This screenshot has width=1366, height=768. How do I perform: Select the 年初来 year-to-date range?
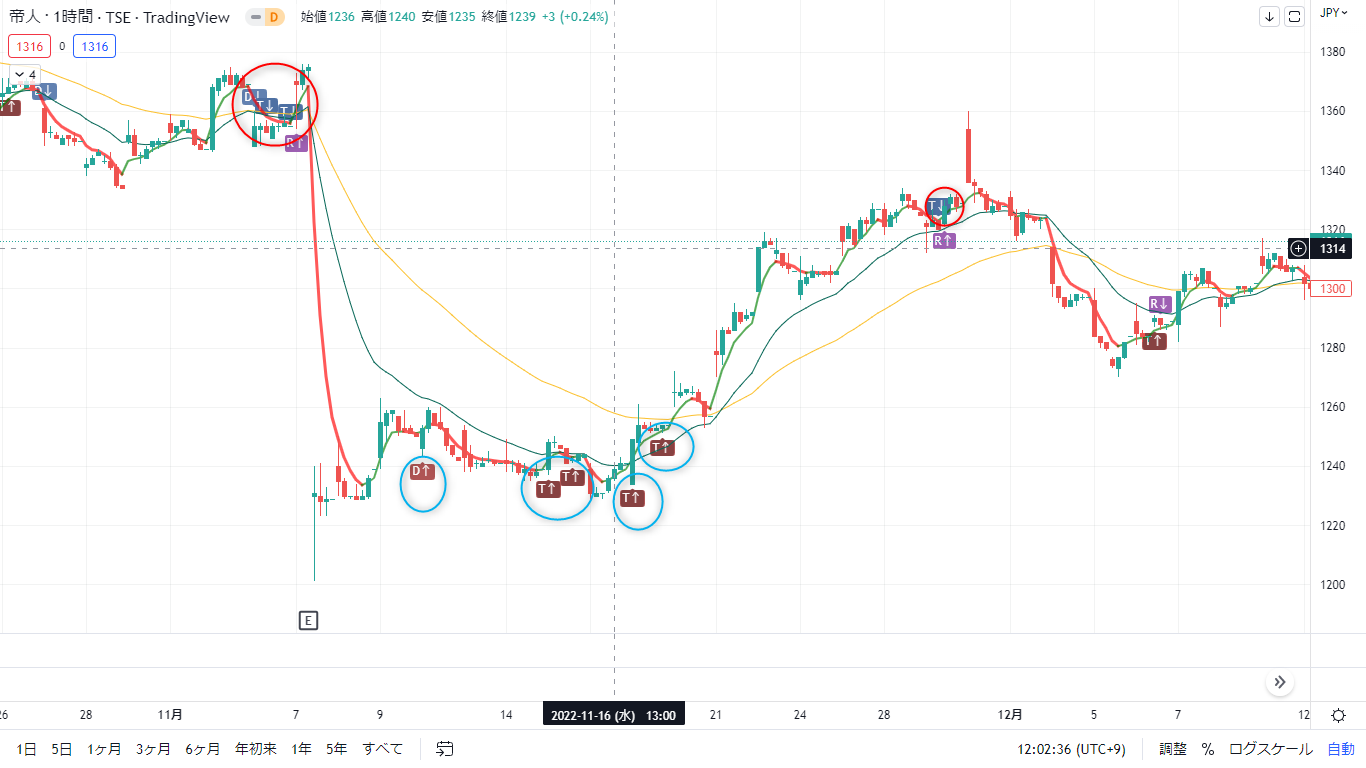coord(256,748)
